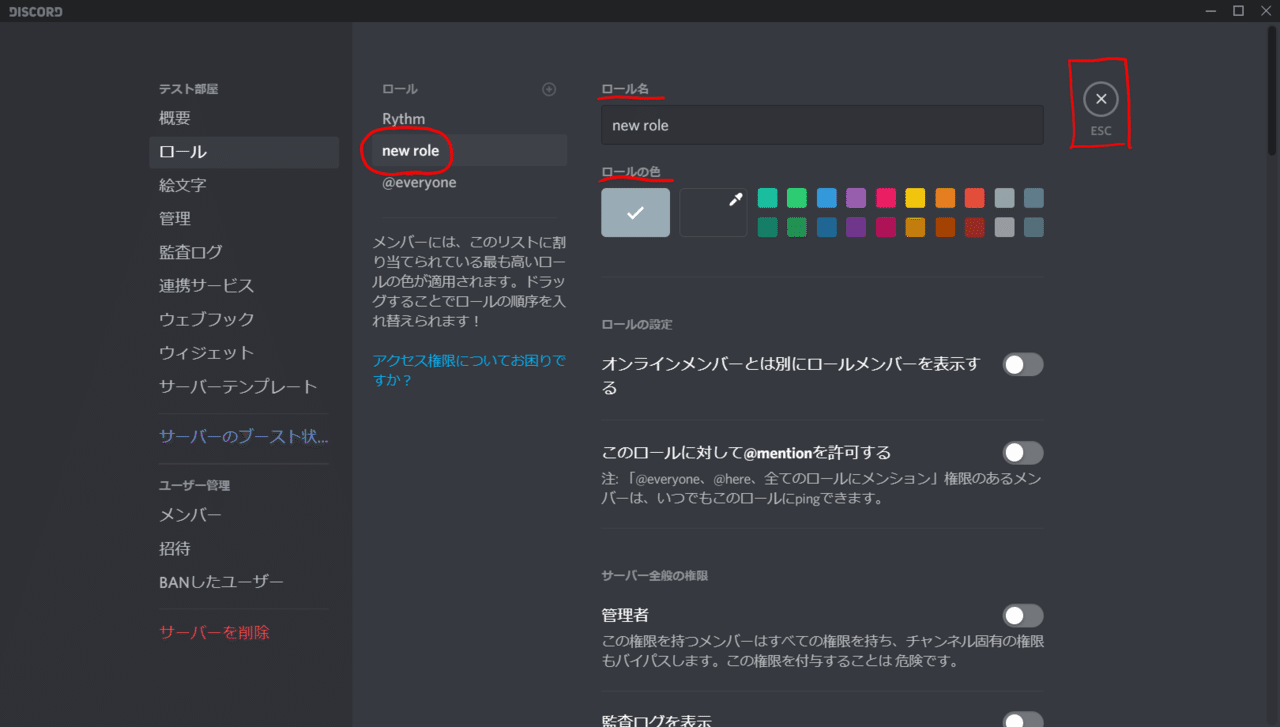Close settings with the ESC X icon
Image resolution: width=1280 pixels, height=727 pixels.
(x=1101, y=99)
